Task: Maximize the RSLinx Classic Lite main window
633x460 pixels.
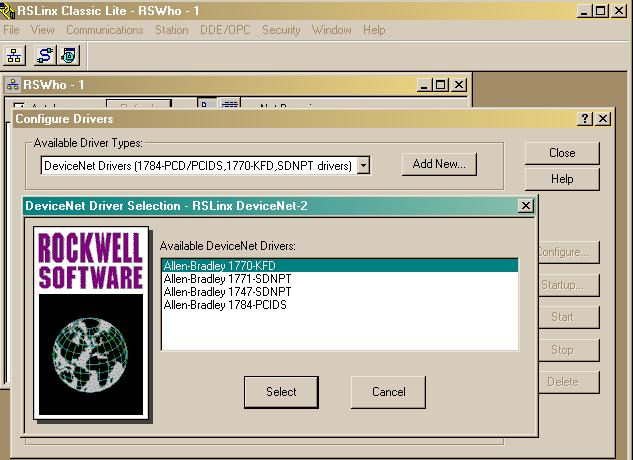Action: [x=600, y=11]
